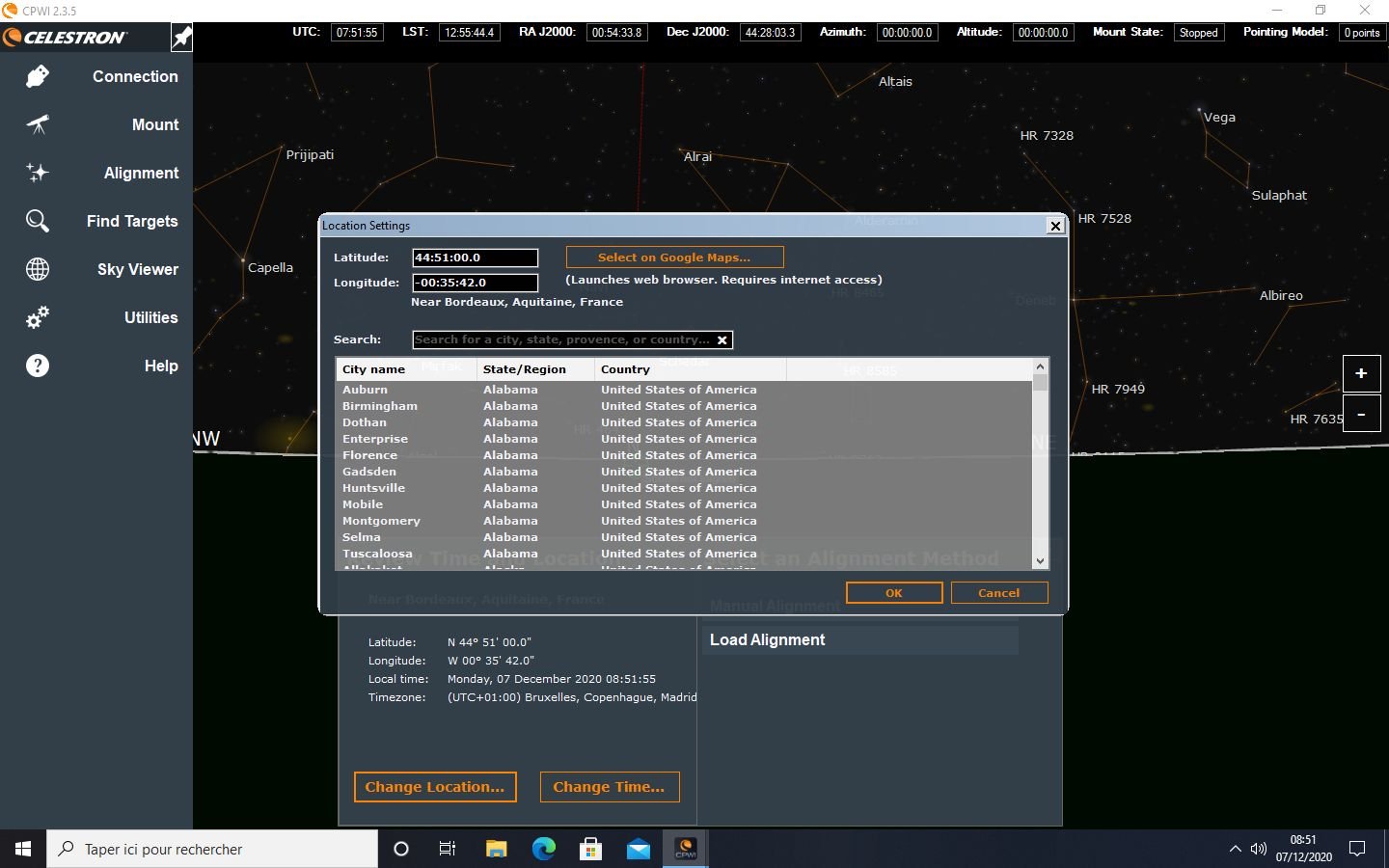Click the Utilities gears icon
Image resolution: width=1389 pixels, height=868 pixels.
pos(38,317)
